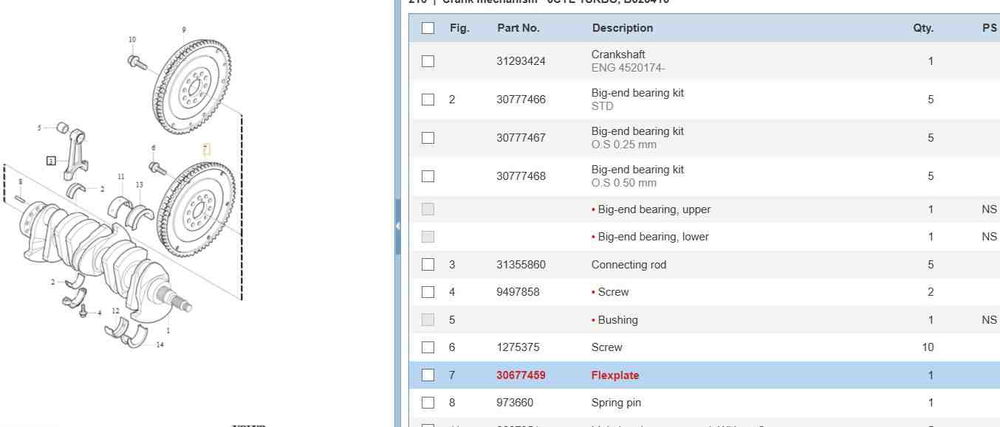Toggle the select-all checkbox in table header
This screenshot has width=1000, height=427.
[428, 28]
